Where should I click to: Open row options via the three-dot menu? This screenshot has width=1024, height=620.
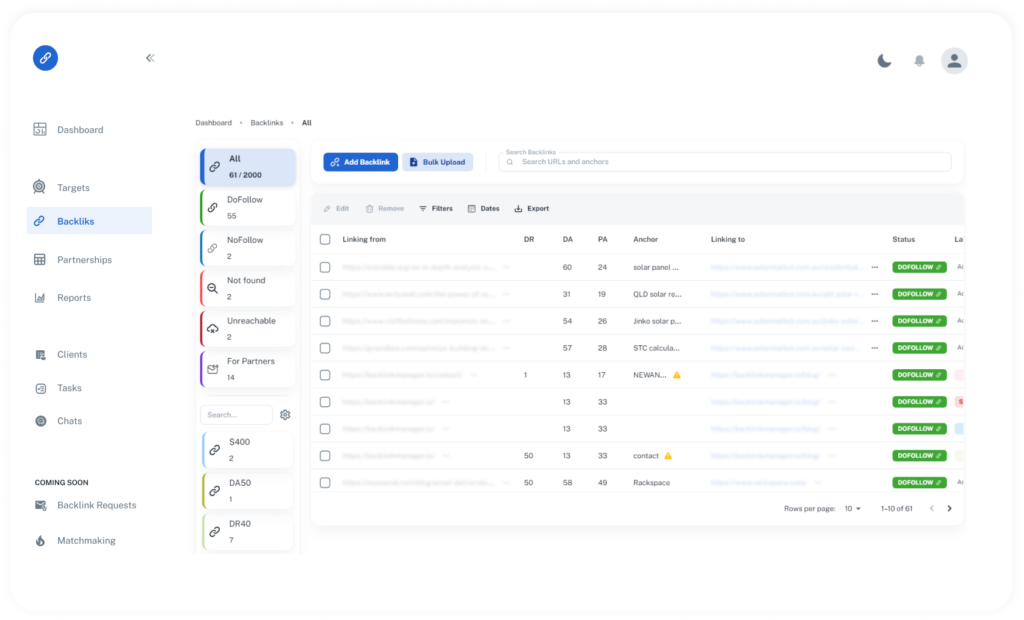pyautogui.click(x=877, y=267)
